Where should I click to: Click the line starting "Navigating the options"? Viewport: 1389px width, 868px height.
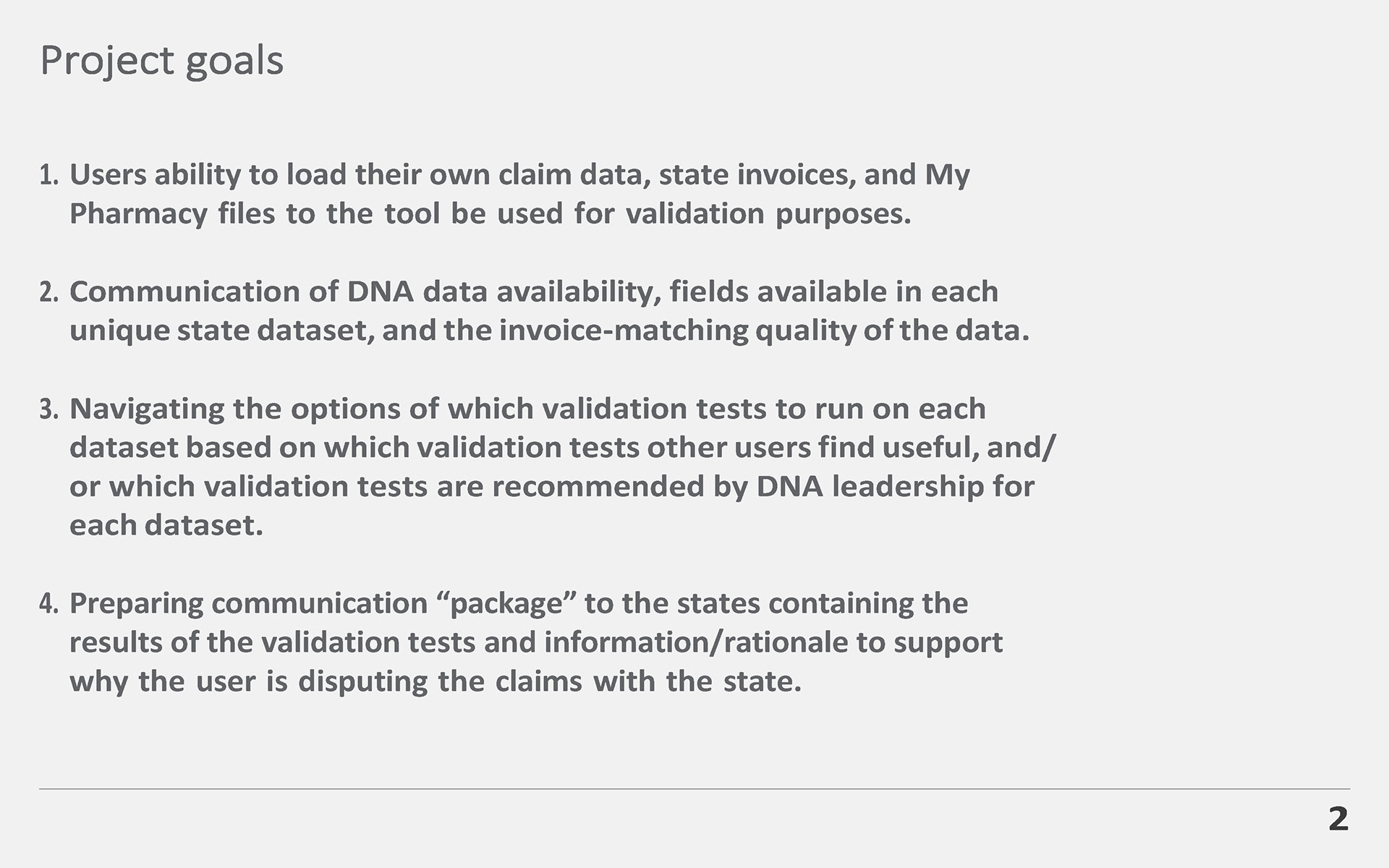[x=527, y=409]
